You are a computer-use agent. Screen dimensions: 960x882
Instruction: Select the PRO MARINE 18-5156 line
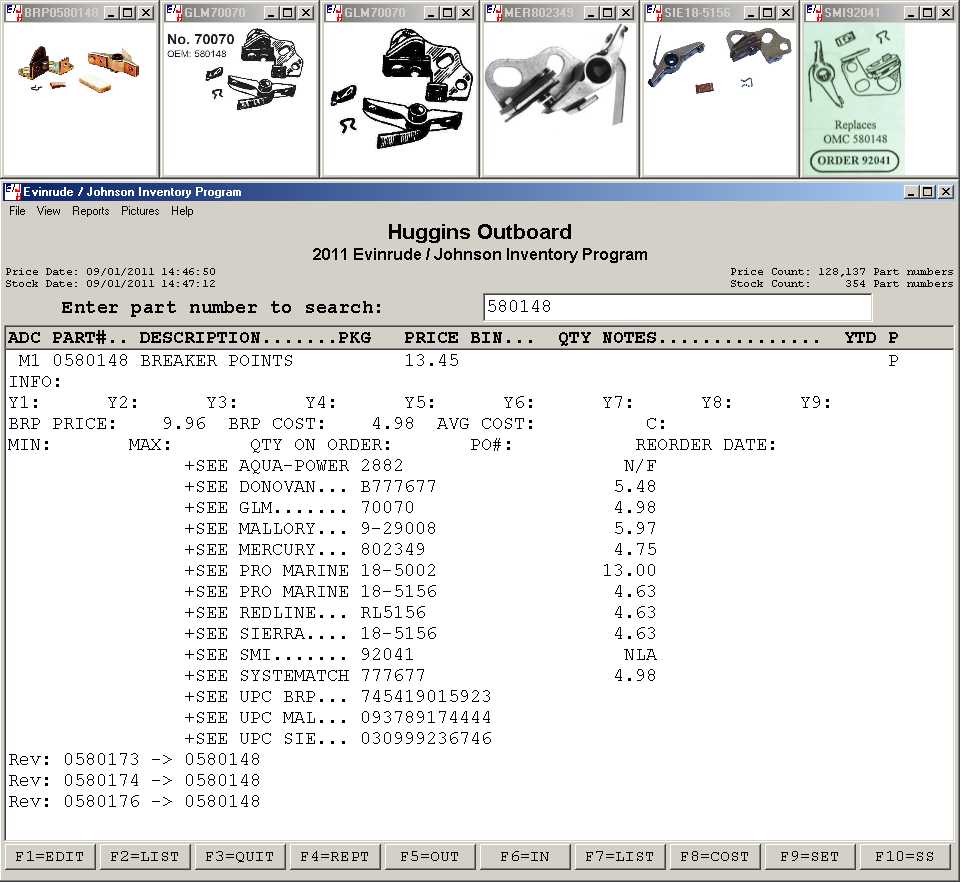(x=420, y=591)
